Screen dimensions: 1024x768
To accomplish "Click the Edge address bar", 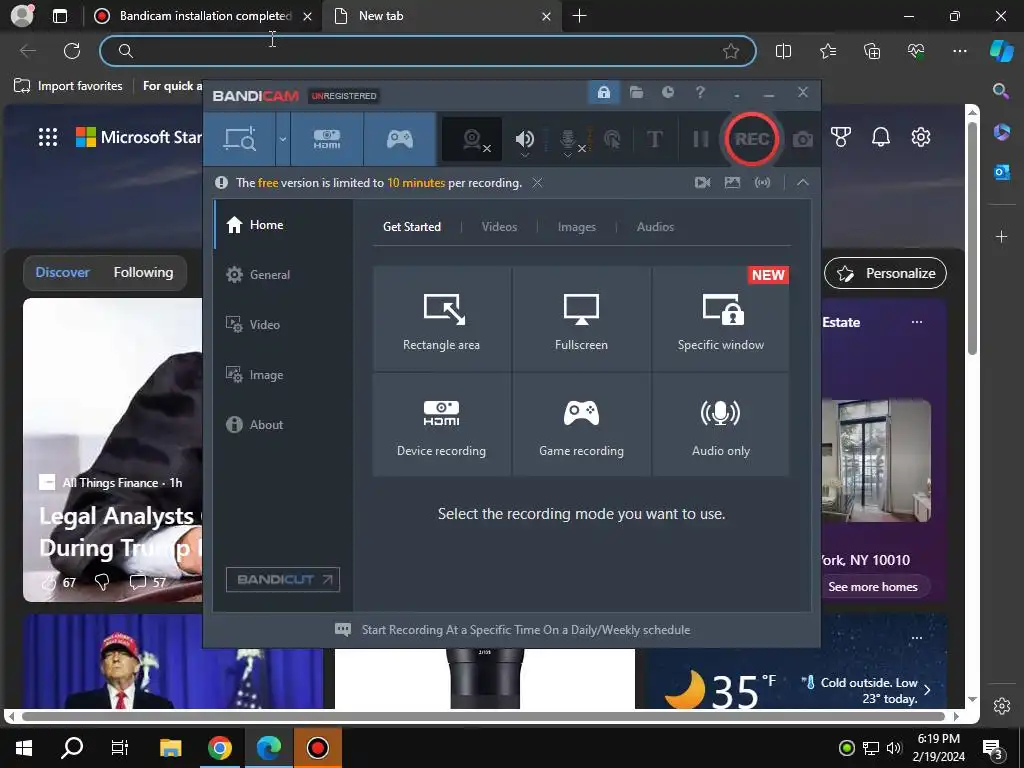I will [428, 51].
